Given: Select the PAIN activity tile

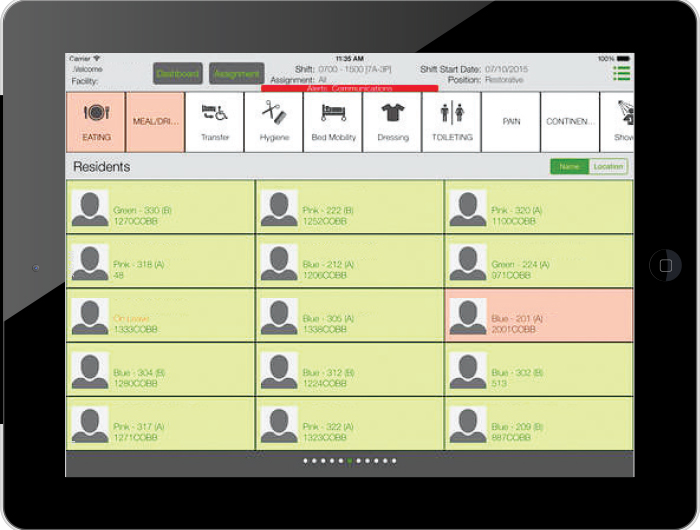Looking at the screenshot, I should coord(511,122).
